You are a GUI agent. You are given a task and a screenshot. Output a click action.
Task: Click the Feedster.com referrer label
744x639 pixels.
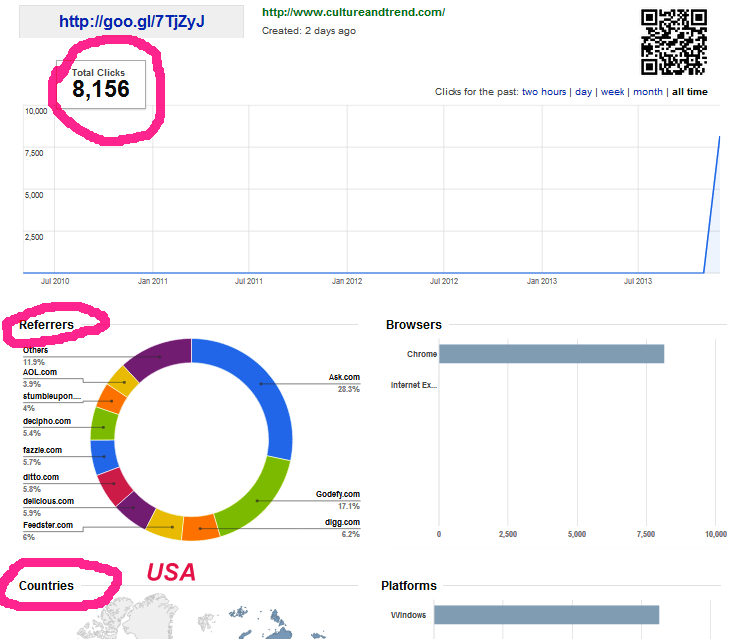47,525
